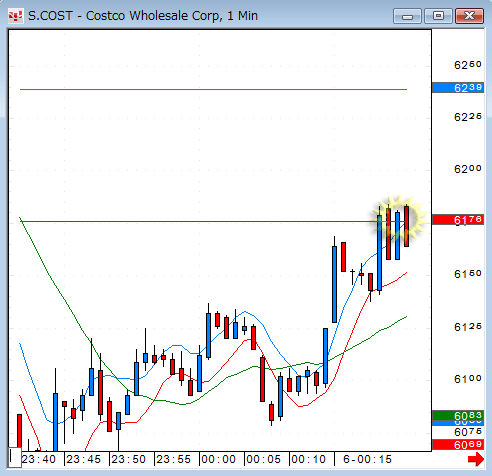Click the red scroll-right arrow at bottom right
The image size is (492, 476).
point(476,459)
